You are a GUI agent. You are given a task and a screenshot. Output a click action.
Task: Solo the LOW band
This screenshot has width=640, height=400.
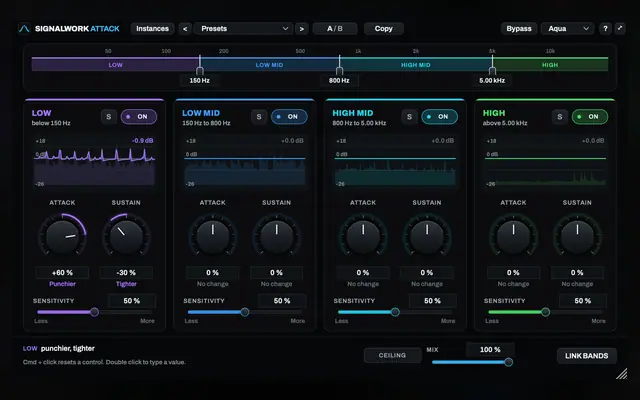[x=109, y=117]
